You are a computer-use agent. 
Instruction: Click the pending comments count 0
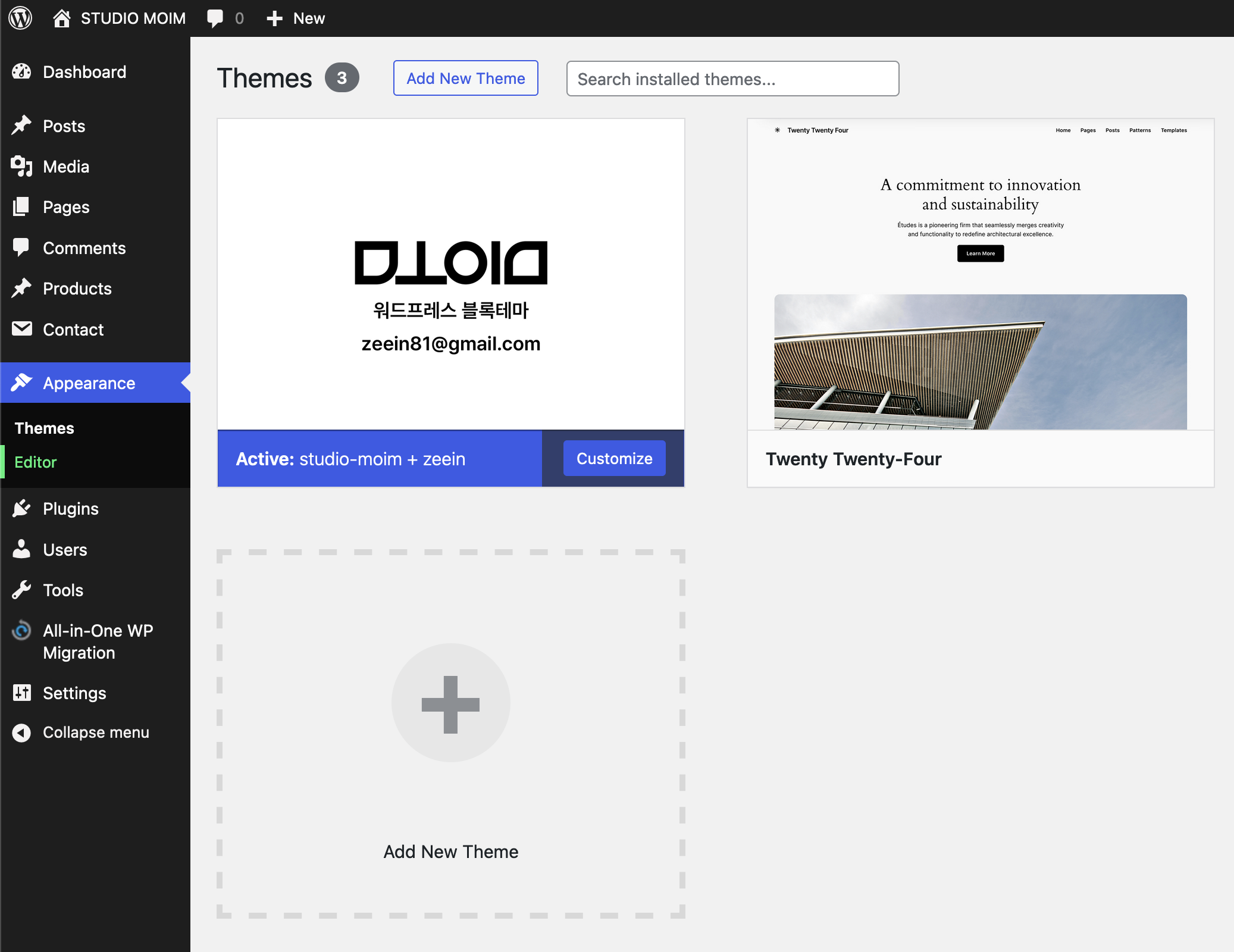pyautogui.click(x=239, y=18)
